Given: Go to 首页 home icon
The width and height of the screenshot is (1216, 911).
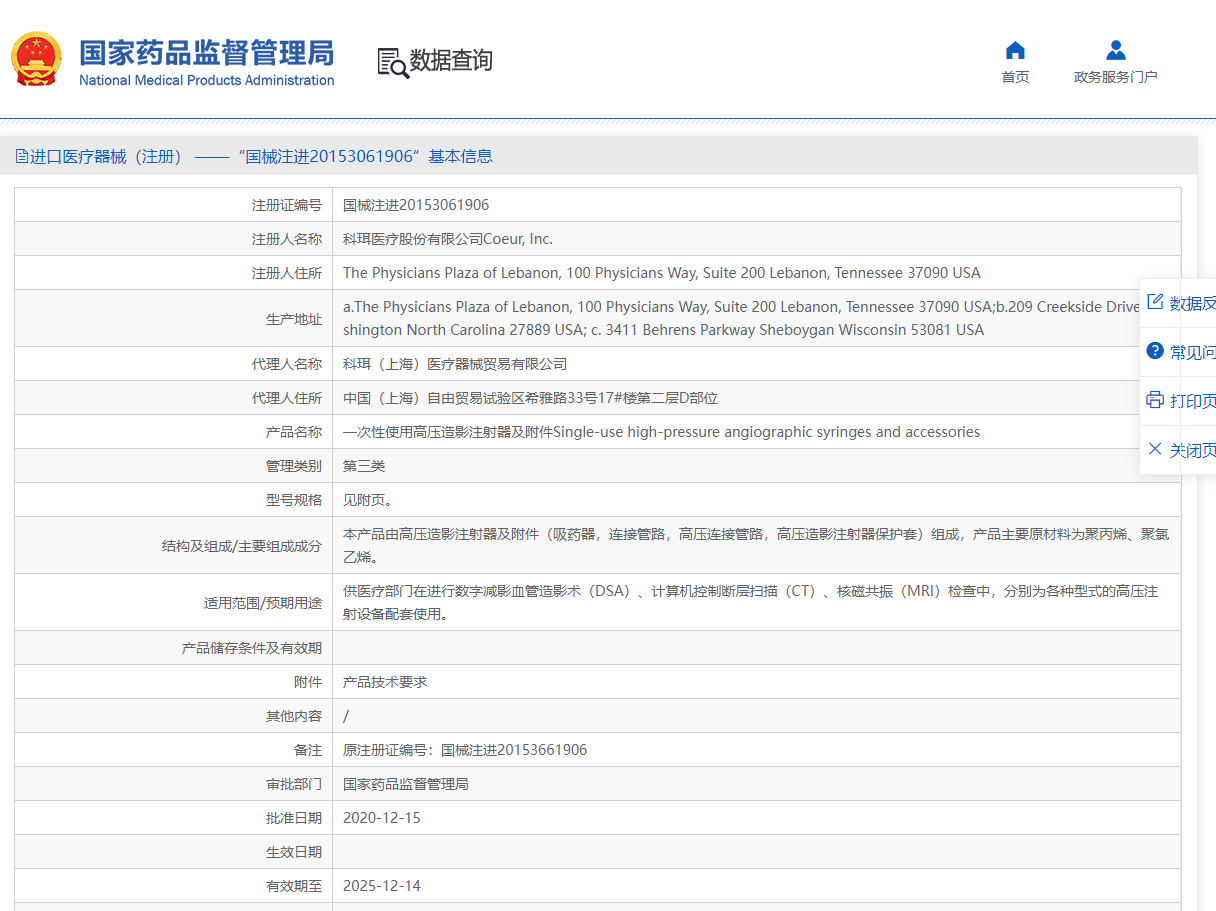Looking at the screenshot, I should point(1015,50).
